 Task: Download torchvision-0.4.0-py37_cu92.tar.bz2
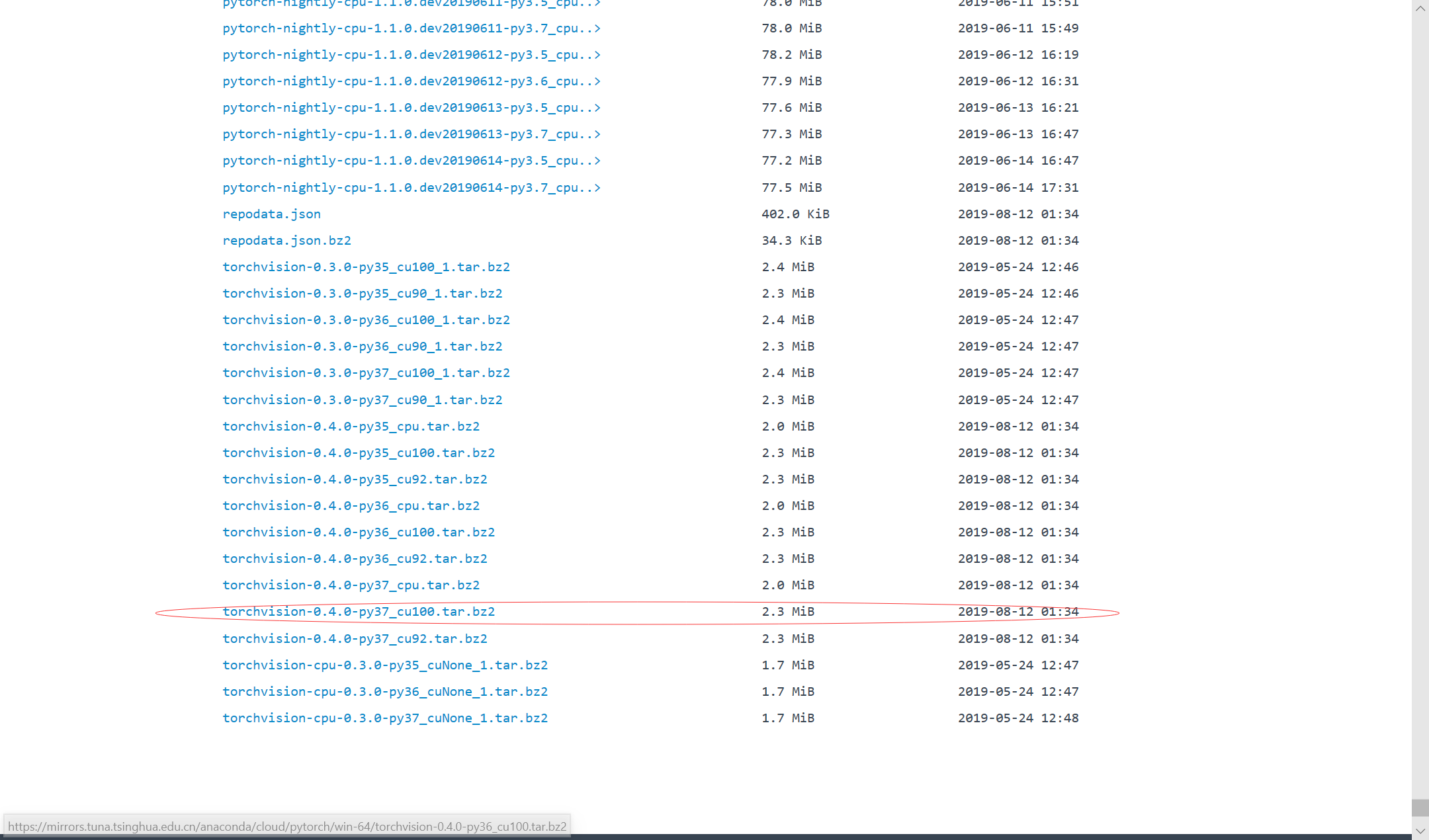click(355, 639)
